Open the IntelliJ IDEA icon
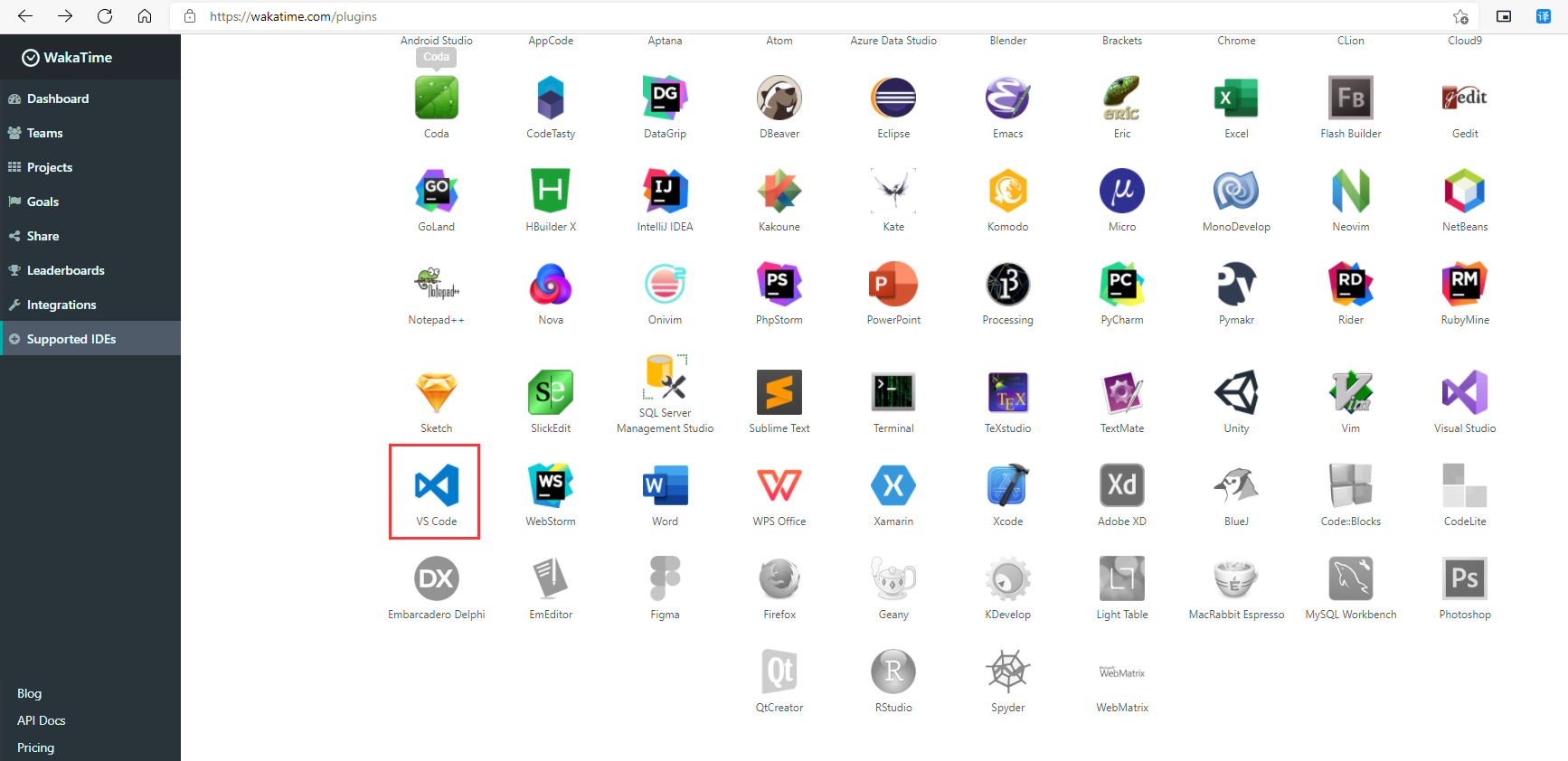The height and width of the screenshot is (761, 1568). 665,191
